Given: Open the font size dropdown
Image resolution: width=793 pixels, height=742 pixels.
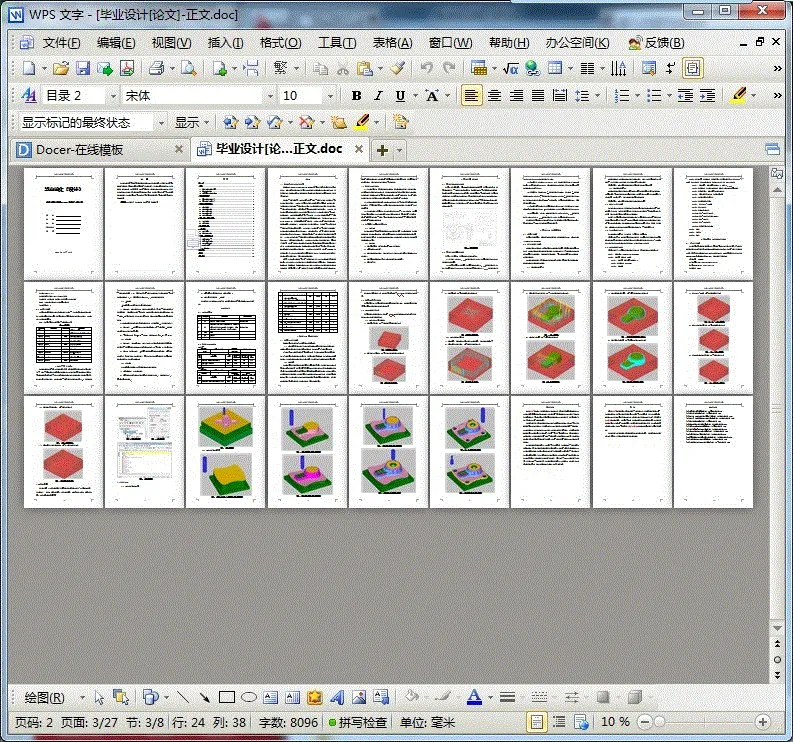Looking at the screenshot, I should coord(330,96).
